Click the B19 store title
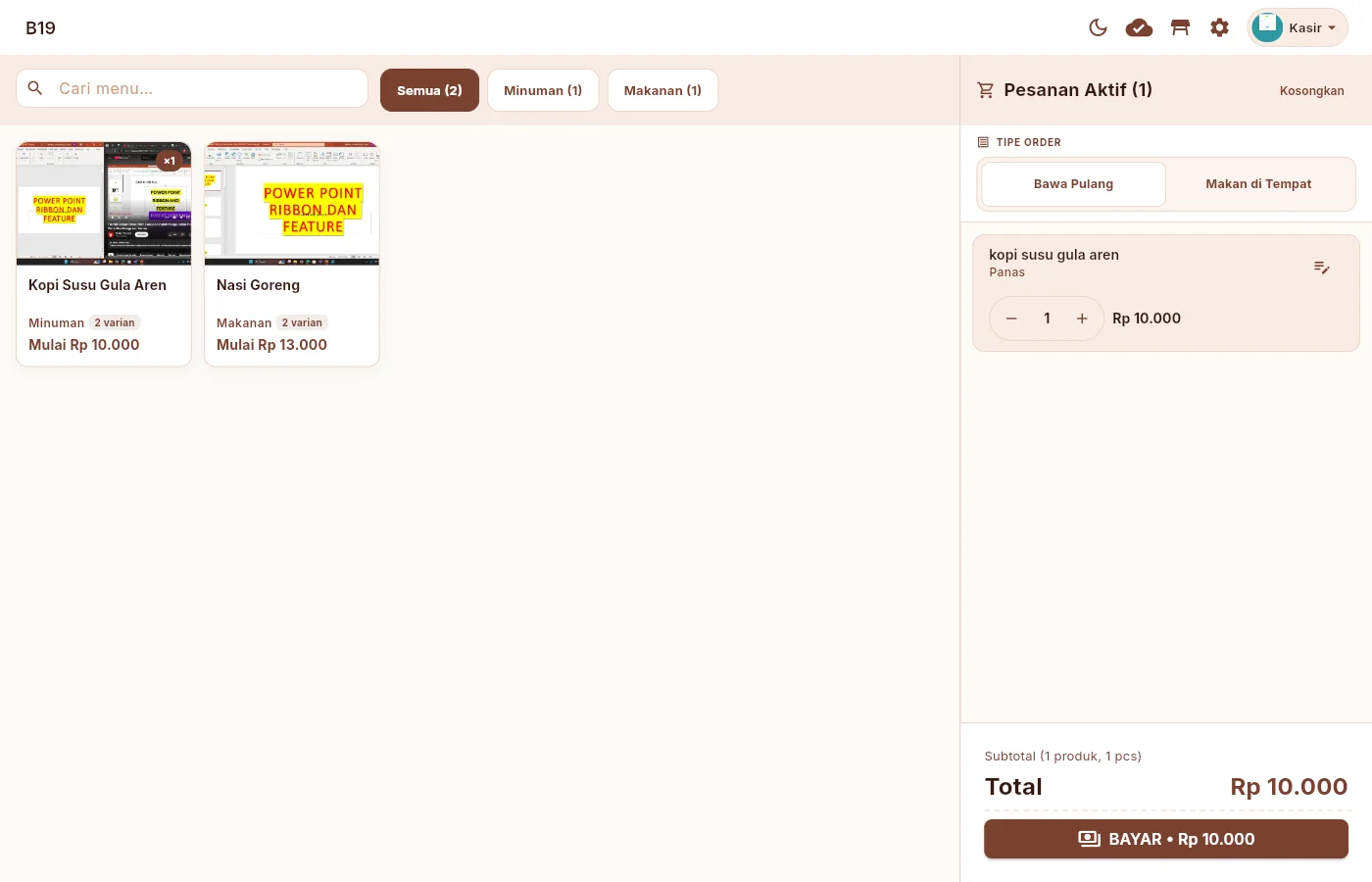The width and height of the screenshot is (1372, 882). [x=40, y=27]
